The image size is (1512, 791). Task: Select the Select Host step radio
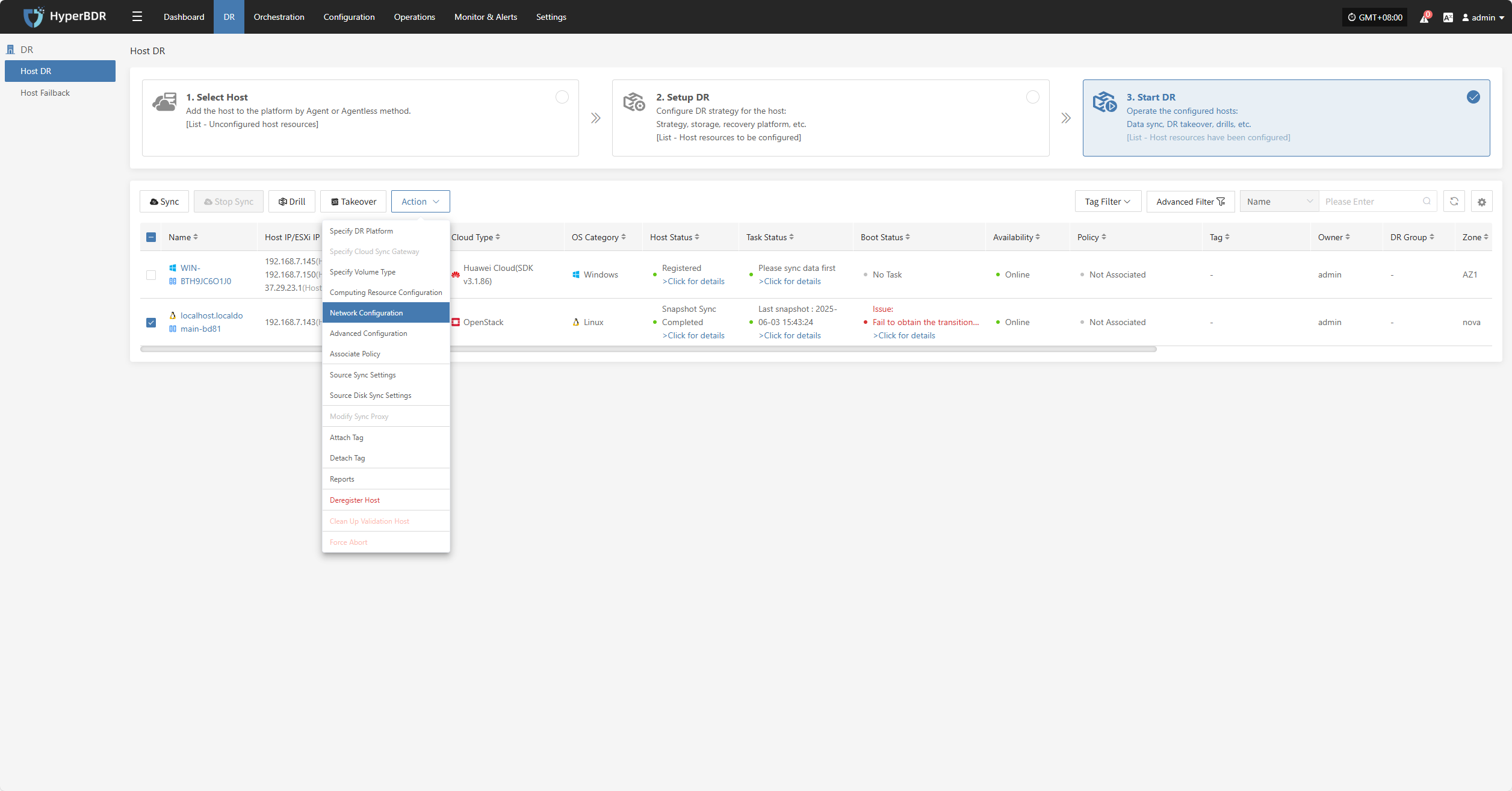coord(562,97)
